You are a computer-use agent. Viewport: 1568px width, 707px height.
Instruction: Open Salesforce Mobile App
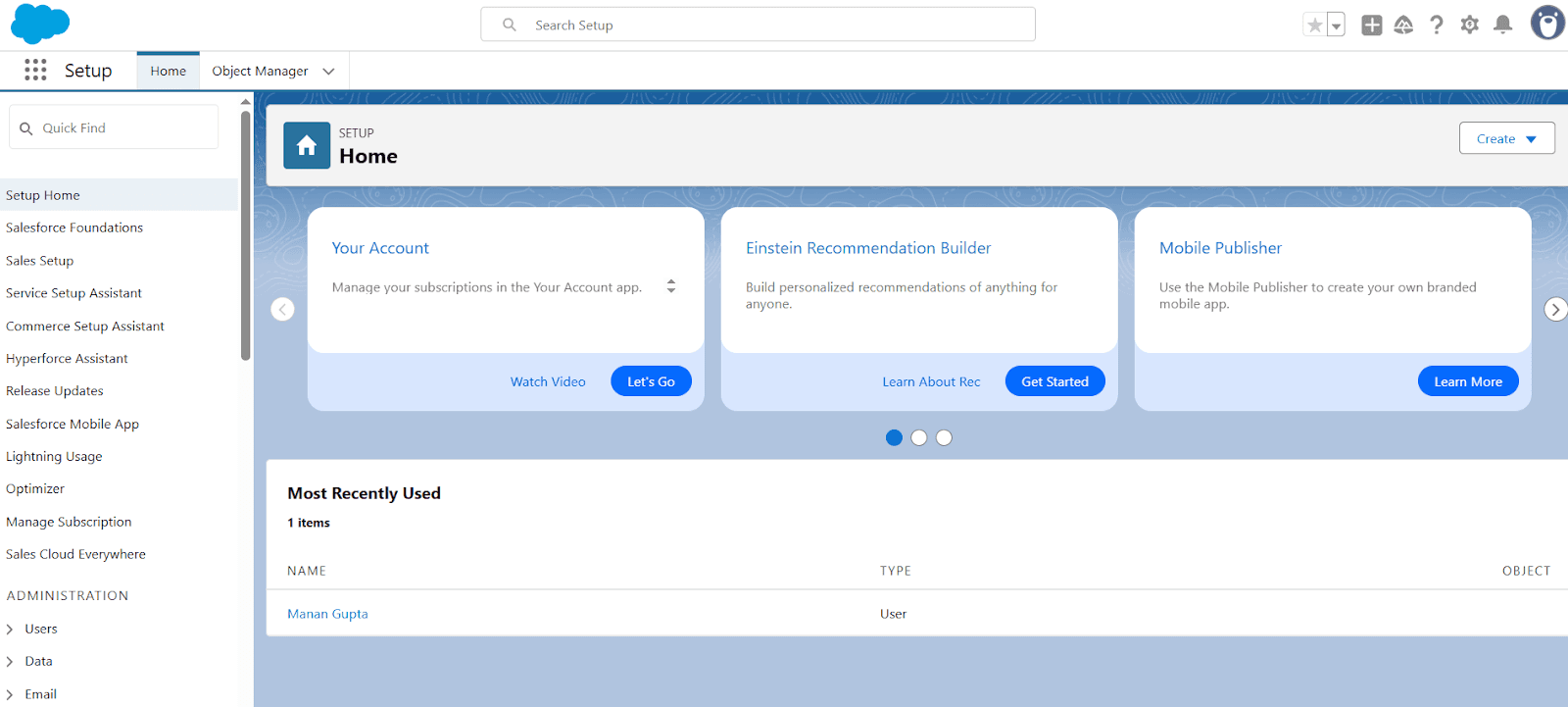click(x=73, y=425)
